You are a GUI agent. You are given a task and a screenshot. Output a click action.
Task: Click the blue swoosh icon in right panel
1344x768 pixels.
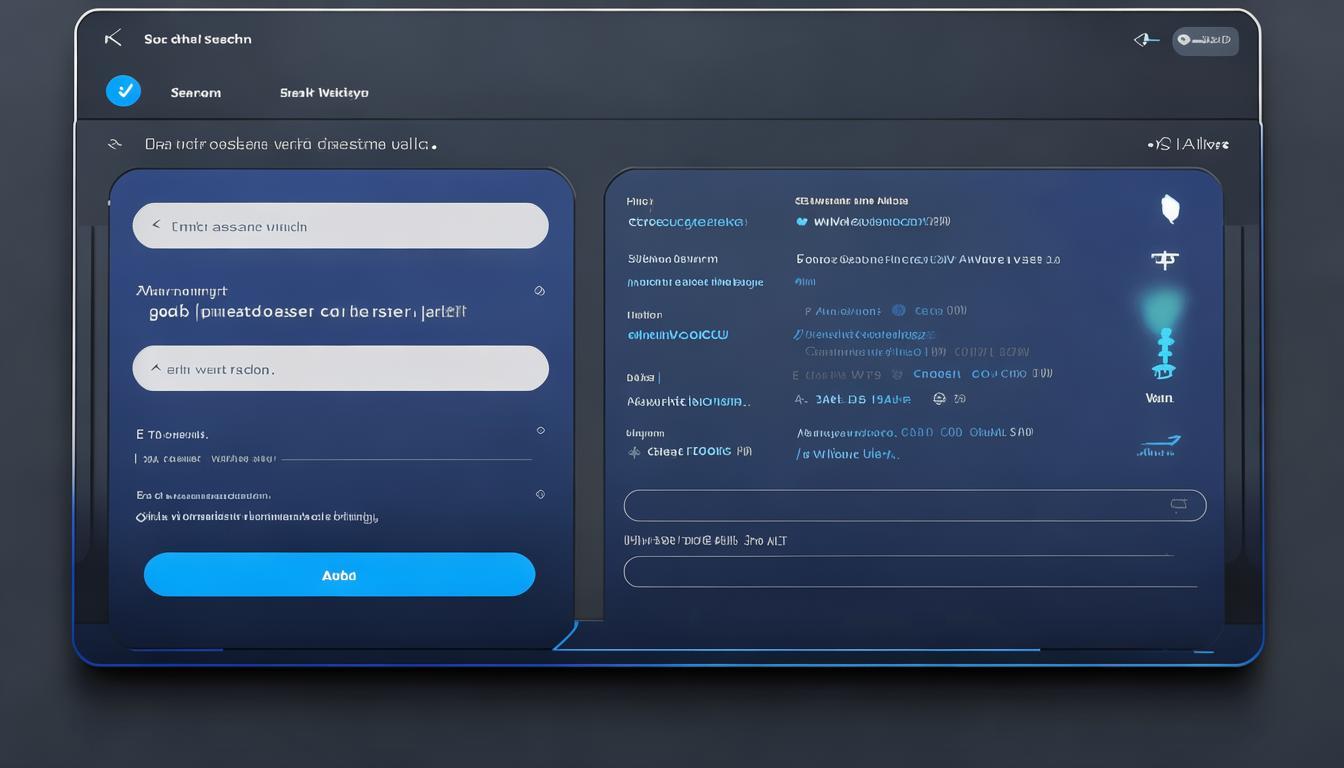pyautogui.click(x=1159, y=446)
